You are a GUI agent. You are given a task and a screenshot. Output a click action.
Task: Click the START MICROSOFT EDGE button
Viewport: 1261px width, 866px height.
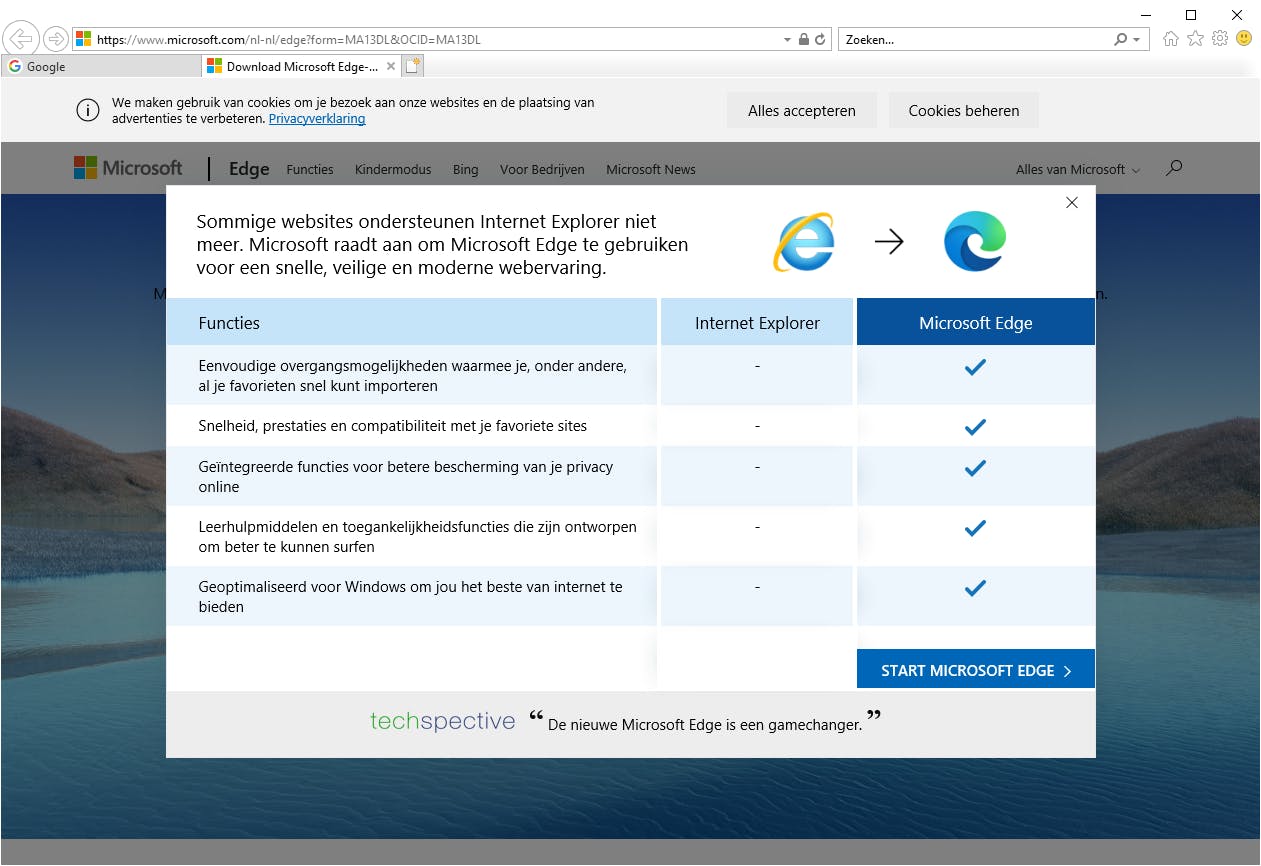(976, 670)
